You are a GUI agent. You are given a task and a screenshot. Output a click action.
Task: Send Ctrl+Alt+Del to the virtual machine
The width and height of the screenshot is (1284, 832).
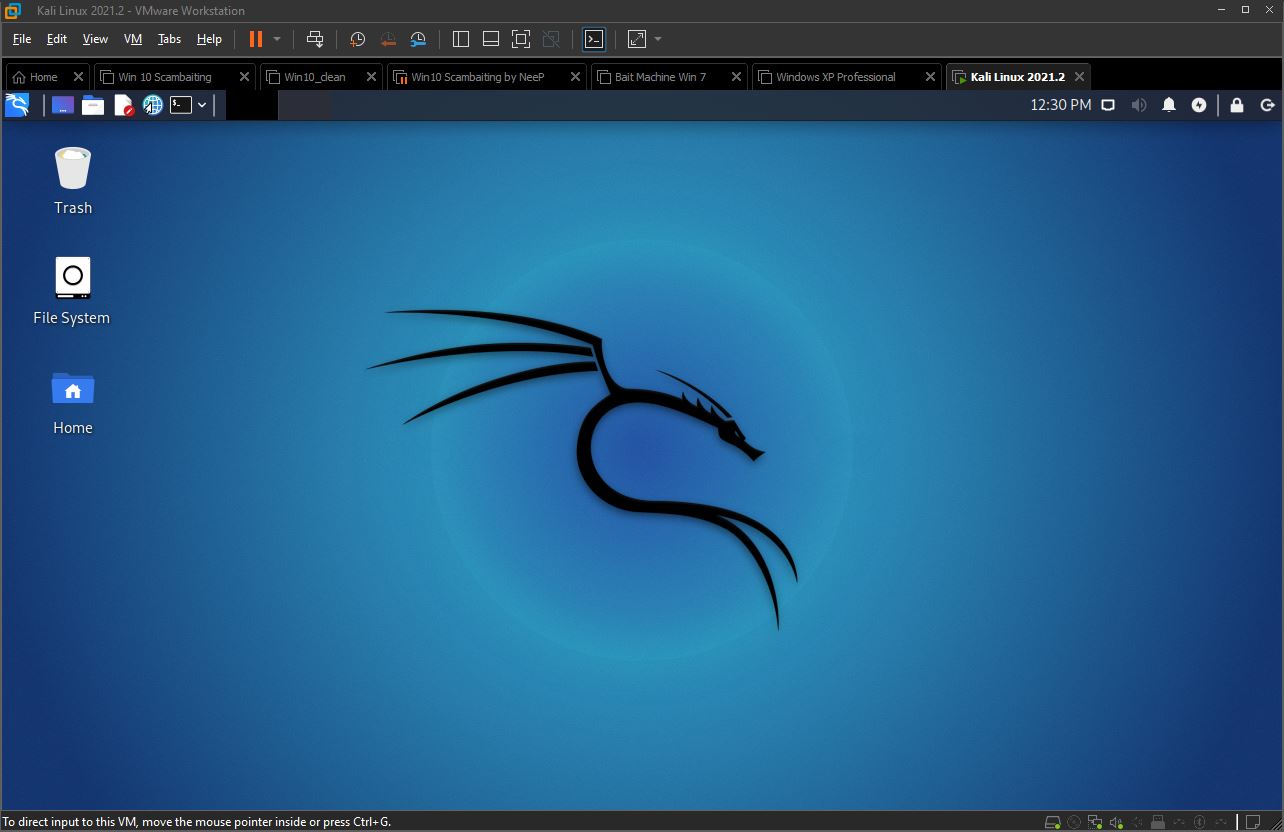click(x=315, y=39)
